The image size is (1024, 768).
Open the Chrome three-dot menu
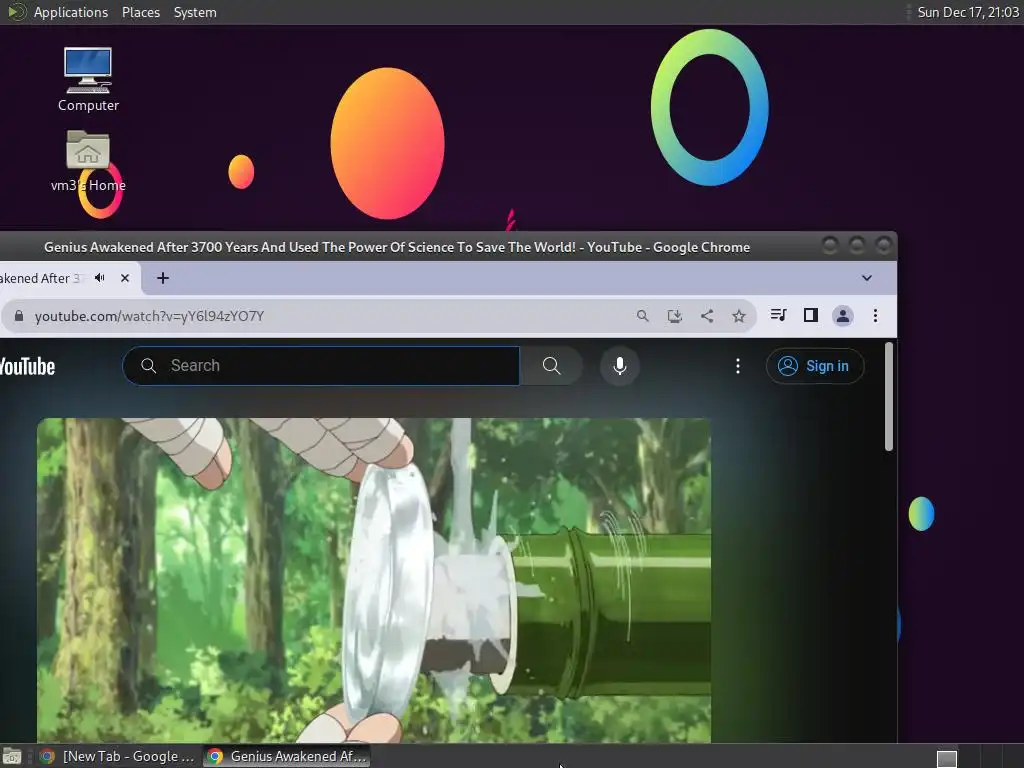[x=875, y=316]
